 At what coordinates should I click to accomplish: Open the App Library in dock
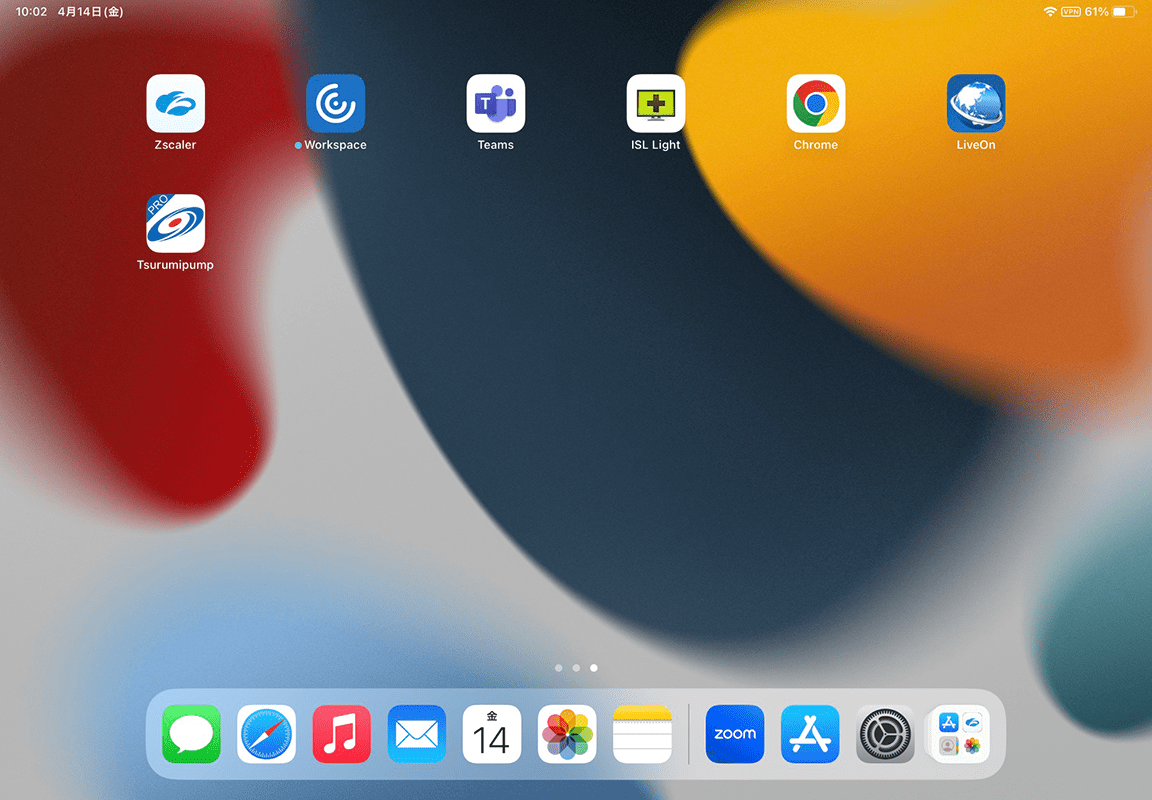point(960,734)
